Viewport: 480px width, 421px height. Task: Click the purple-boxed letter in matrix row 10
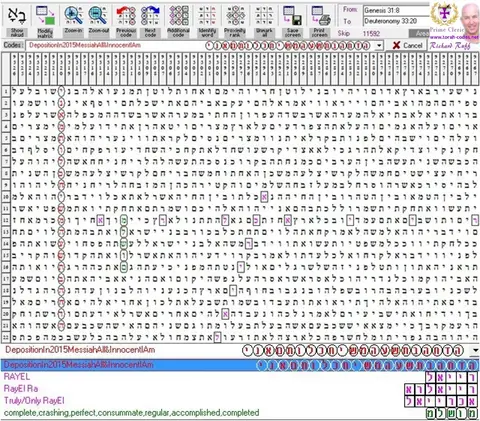tap(264, 197)
